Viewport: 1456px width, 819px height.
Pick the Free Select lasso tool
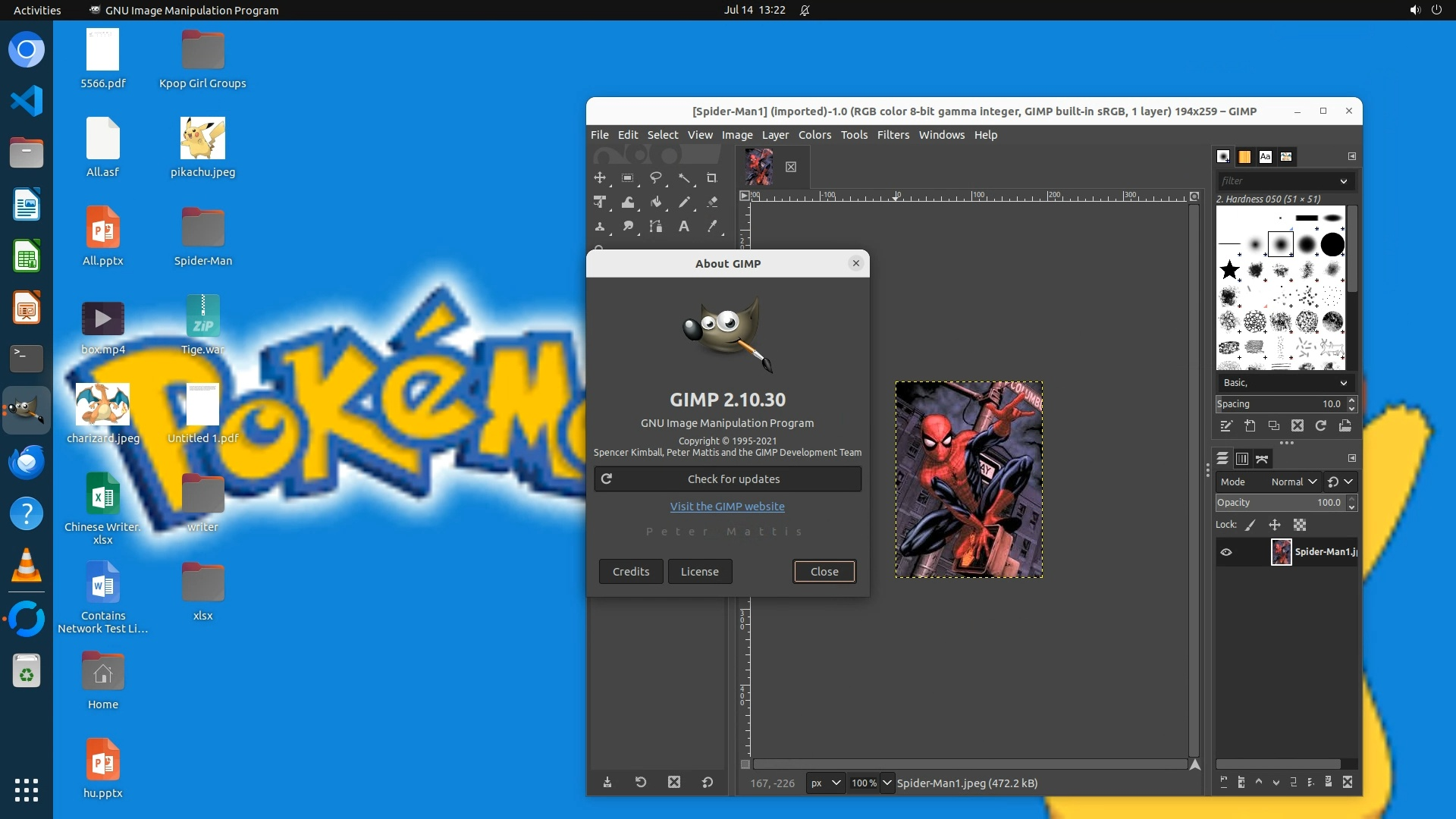(655, 177)
